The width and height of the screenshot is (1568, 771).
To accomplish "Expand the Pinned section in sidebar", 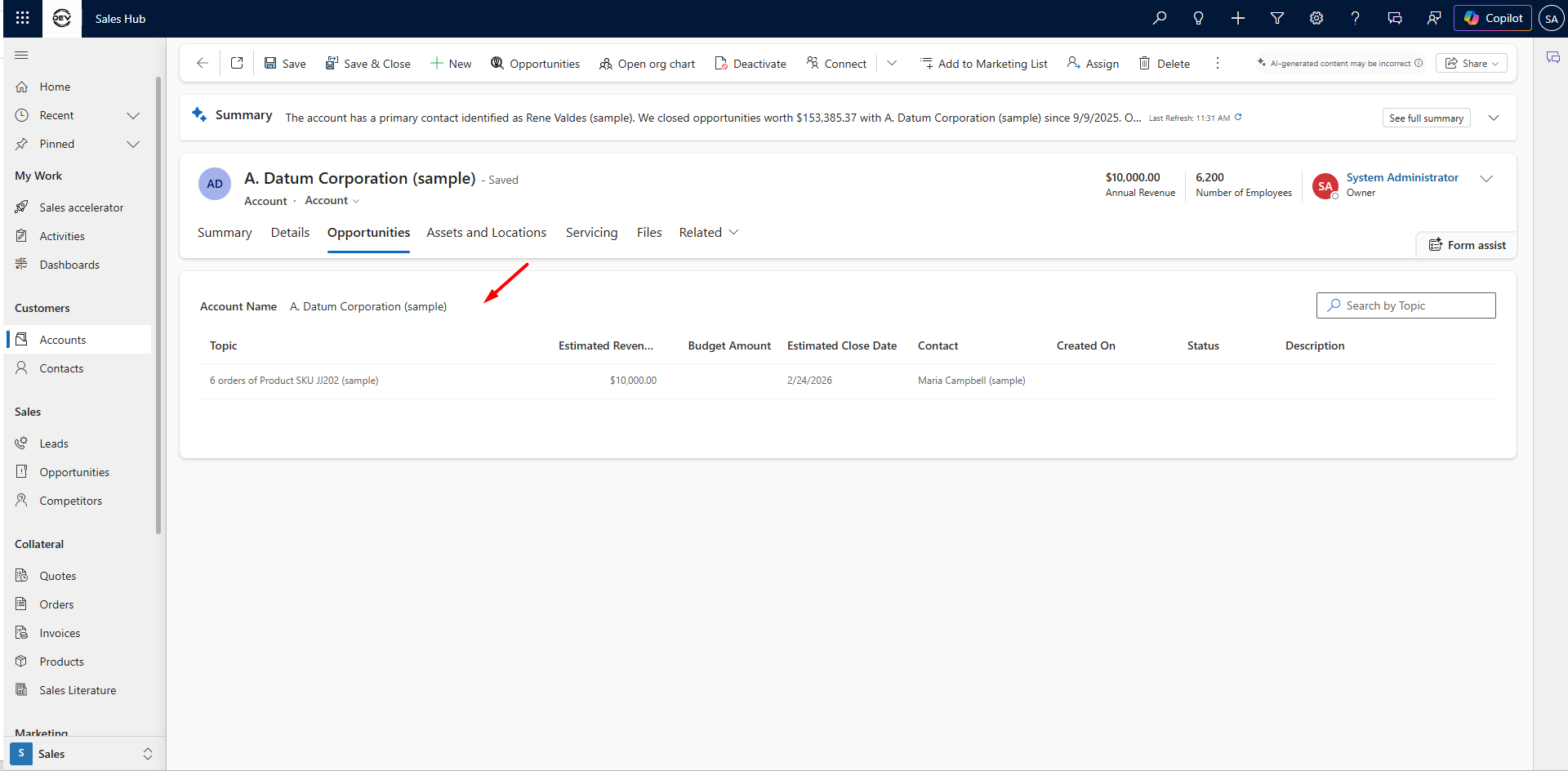I will (x=133, y=144).
